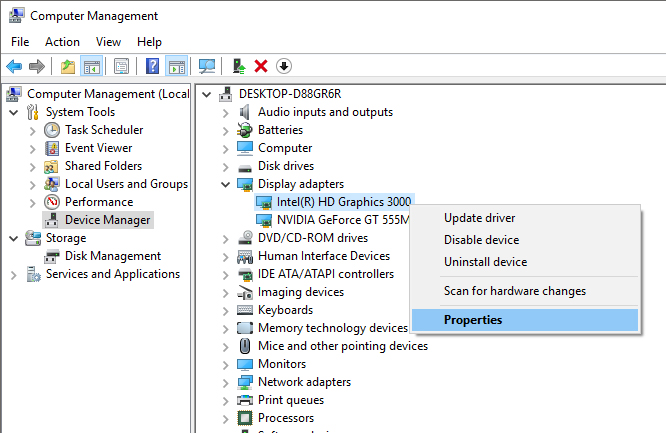Image resolution: width=666 pixels, height=433 pixels.
Task: Collapse the Display adapters category
Action: pyautogui.click(x=226, y=184)
